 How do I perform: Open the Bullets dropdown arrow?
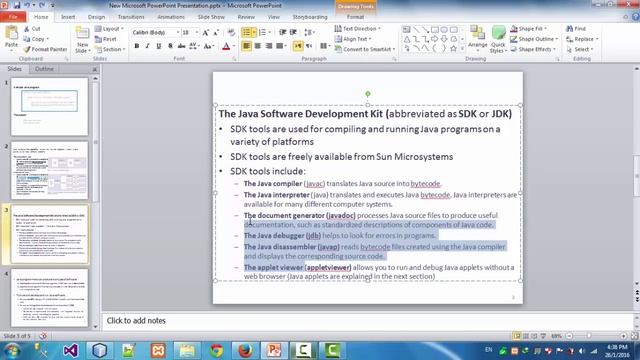click(x=254, y=32)
